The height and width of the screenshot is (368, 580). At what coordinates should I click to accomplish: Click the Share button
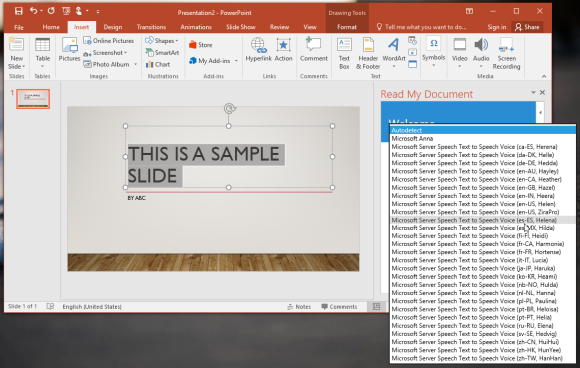[x=527, y=27]
